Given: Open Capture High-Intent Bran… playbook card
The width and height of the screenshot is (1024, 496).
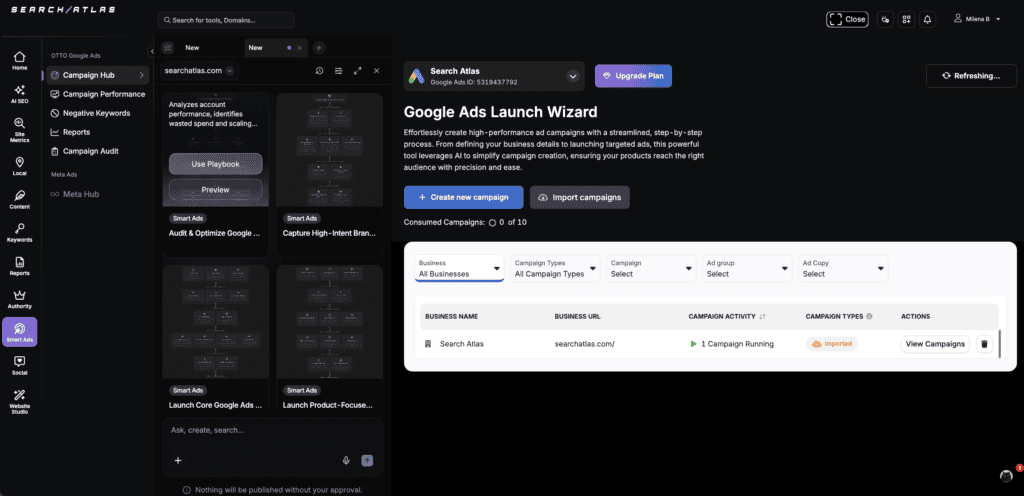Looking at the screenshot, I should coord(329,175).
